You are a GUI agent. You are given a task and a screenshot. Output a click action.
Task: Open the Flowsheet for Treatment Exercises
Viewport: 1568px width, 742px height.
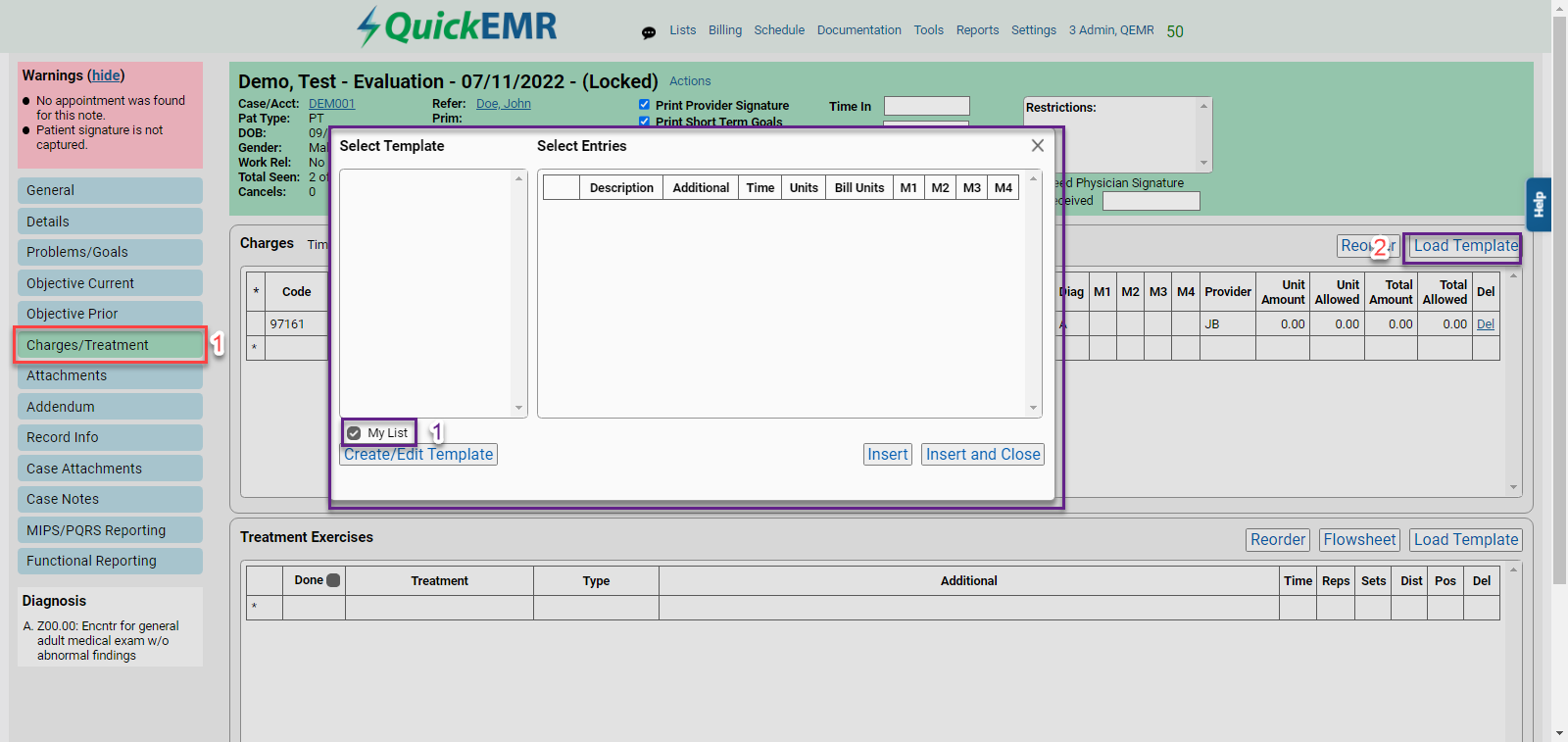point(1359,540)
